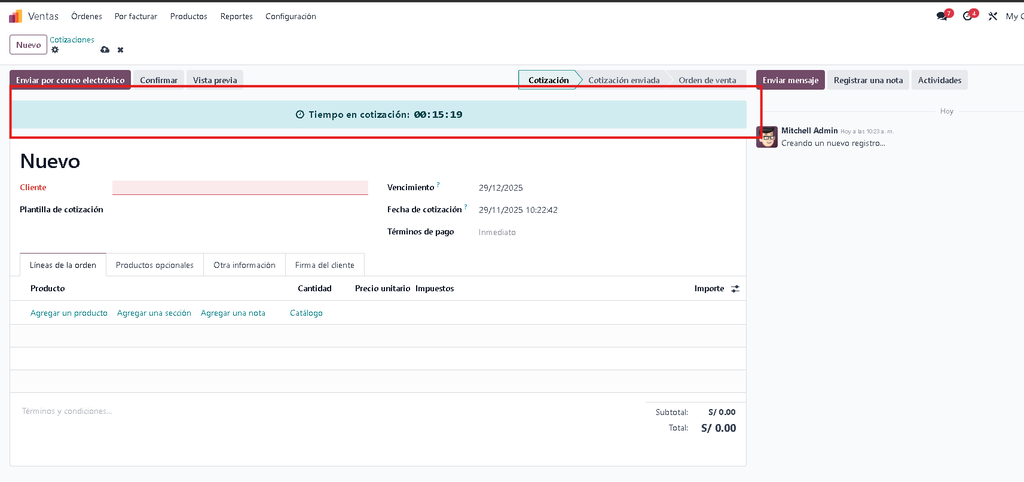
Task: Open the Cliente dropdown field
Action: [x=240, y=187]
